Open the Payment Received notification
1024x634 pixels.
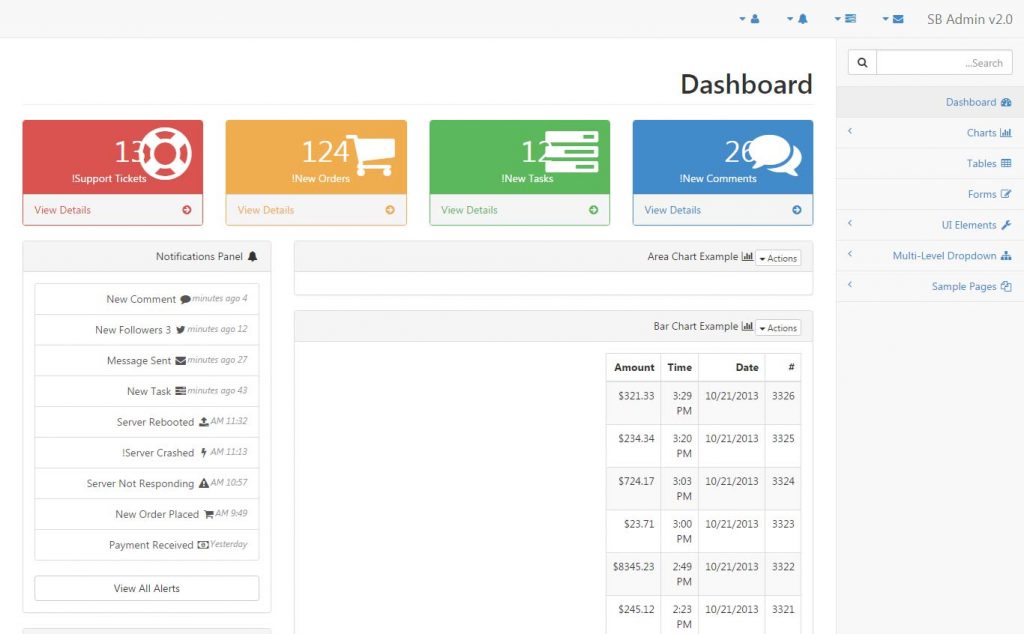[147, 545]
